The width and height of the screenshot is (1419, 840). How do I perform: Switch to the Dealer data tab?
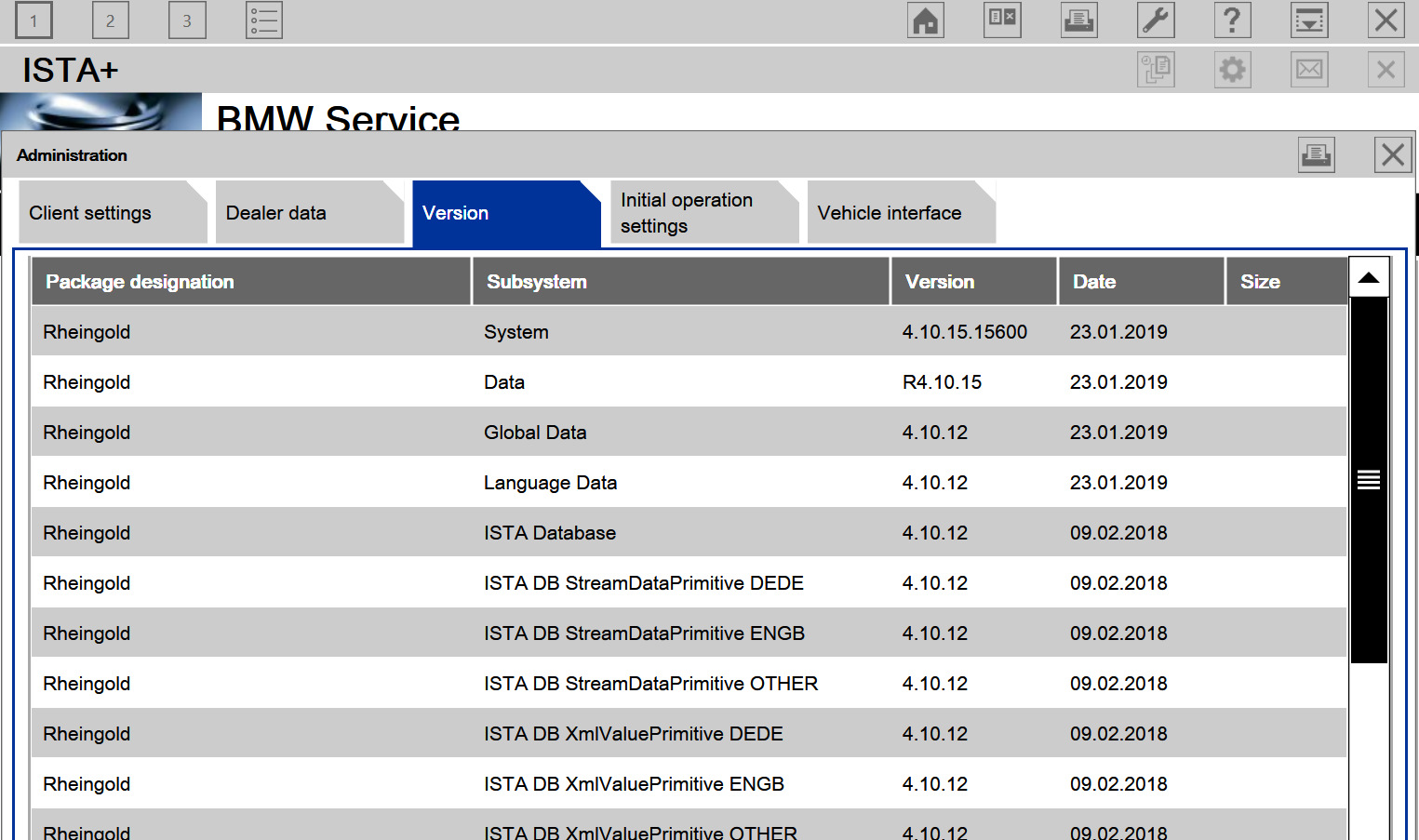coord(310,212)
